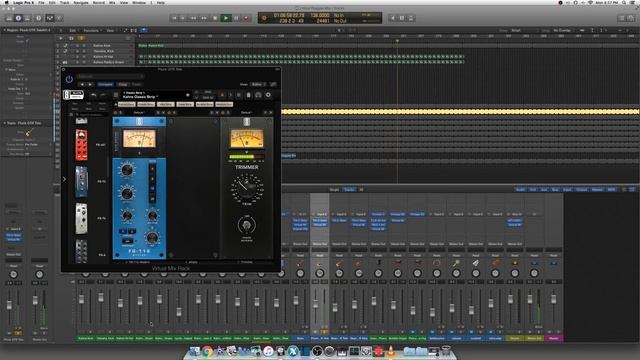Open the File menu
640x360 pixels.
coord(41,2)
